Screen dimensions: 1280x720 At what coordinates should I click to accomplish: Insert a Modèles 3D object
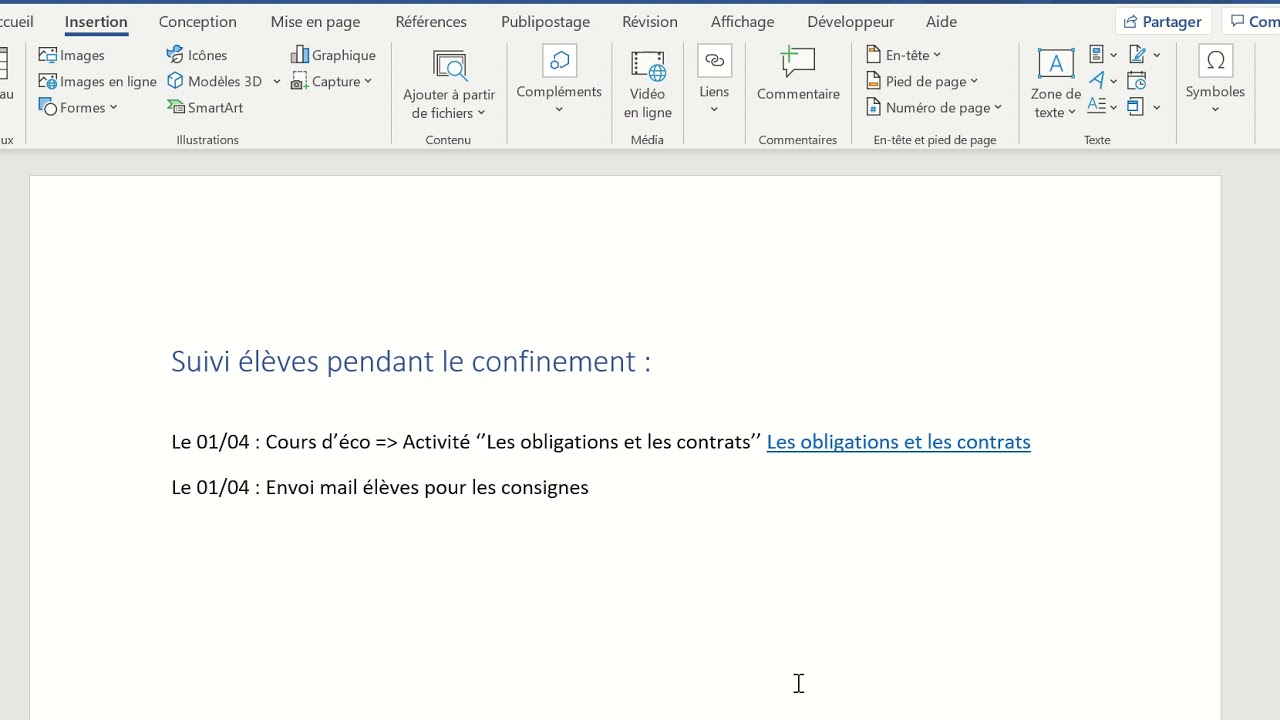(x=214, y=81)
